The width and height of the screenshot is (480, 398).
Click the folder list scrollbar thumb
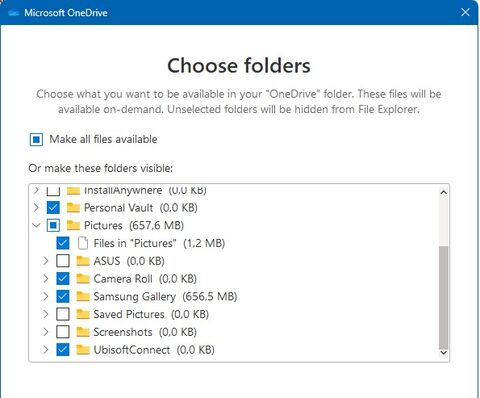pyautogui.click(x=443, y=298)
